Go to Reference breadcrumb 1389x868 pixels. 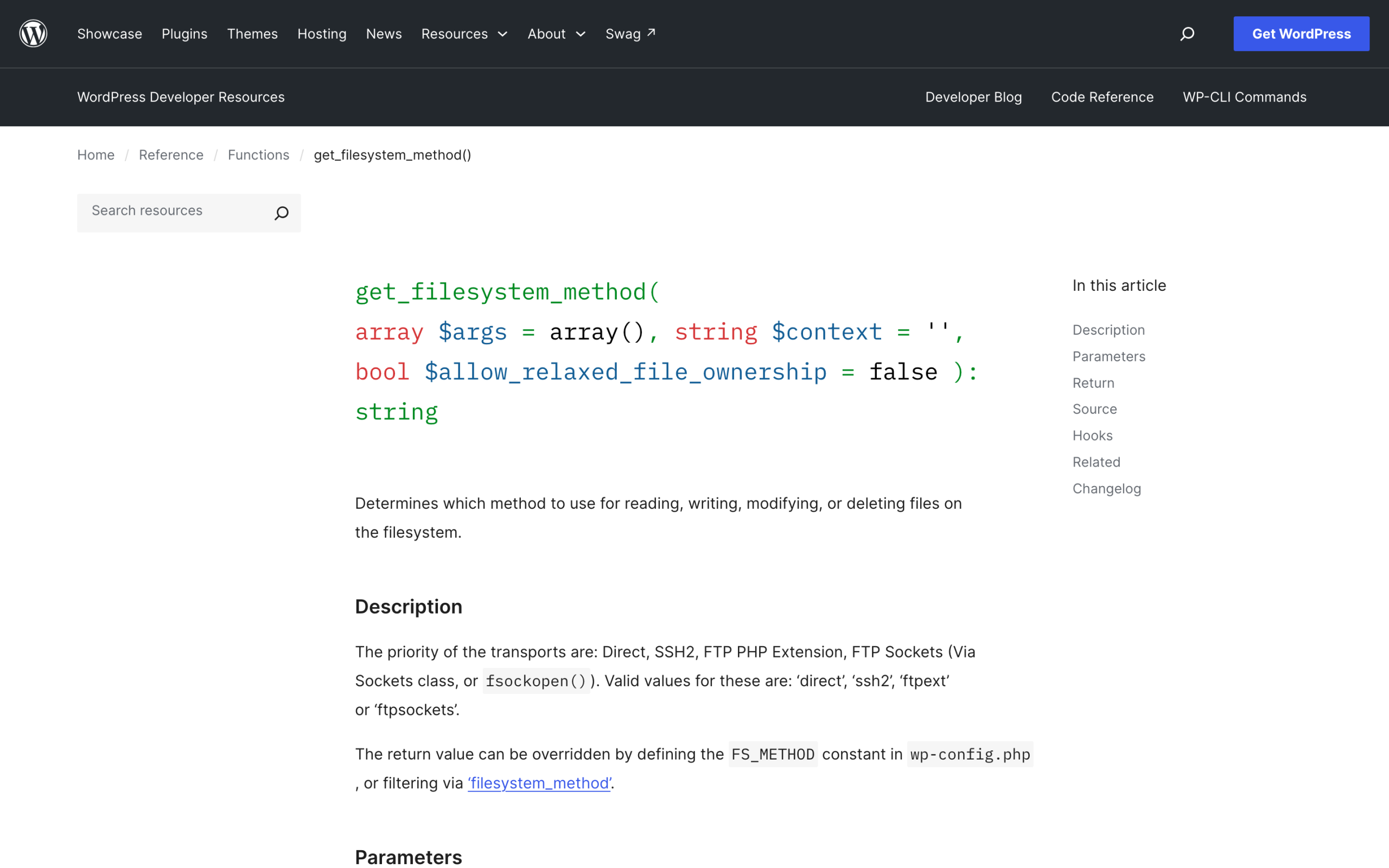coord(171,155)
